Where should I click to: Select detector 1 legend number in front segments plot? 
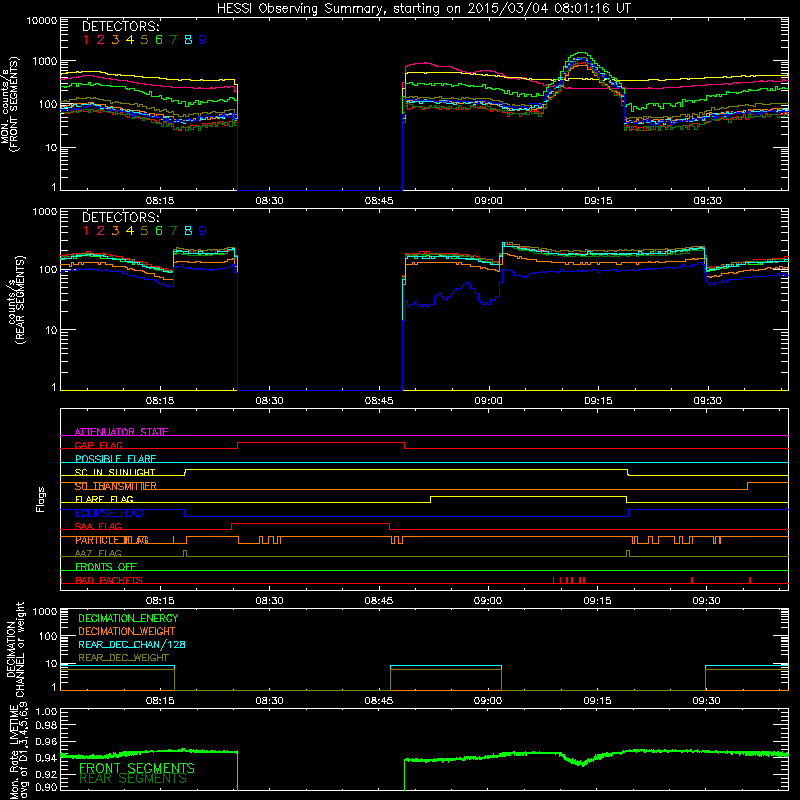pyautogui.click(x=86, y=40)
